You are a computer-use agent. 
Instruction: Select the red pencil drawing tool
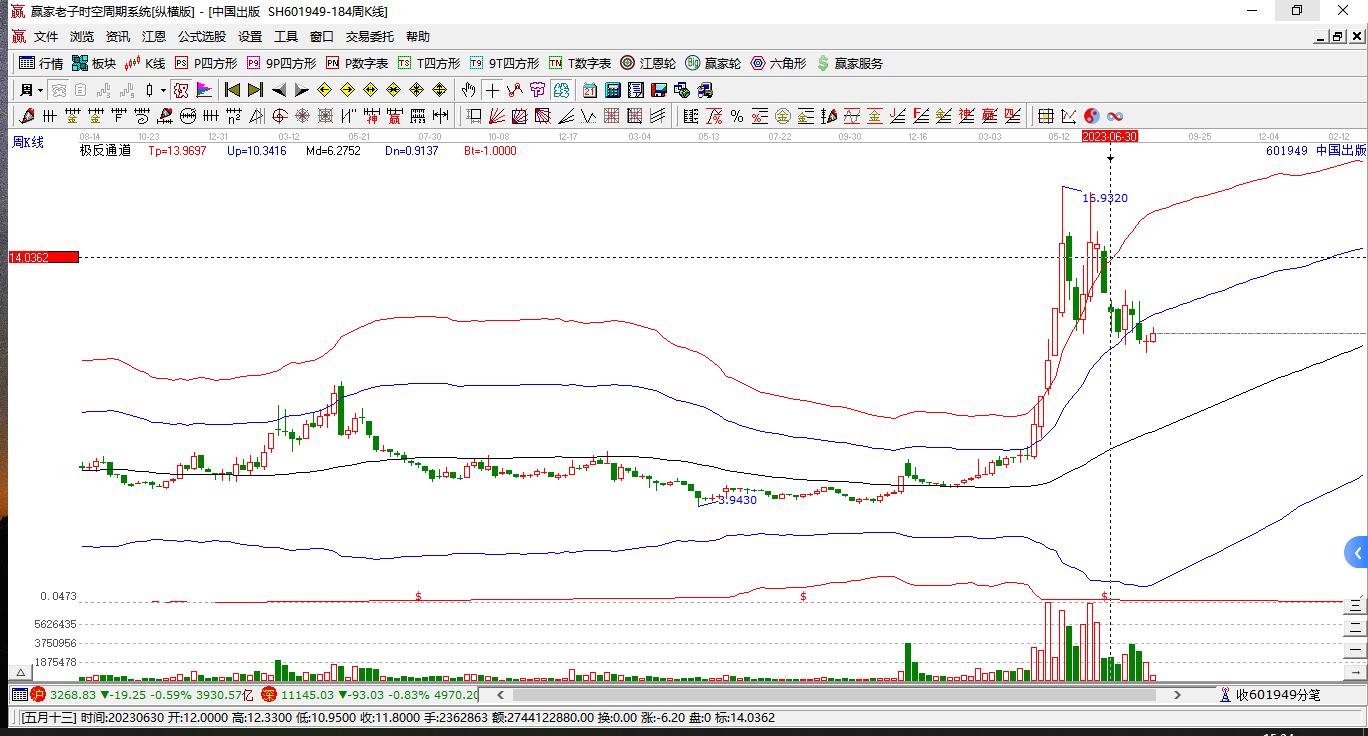click(27, 116)
